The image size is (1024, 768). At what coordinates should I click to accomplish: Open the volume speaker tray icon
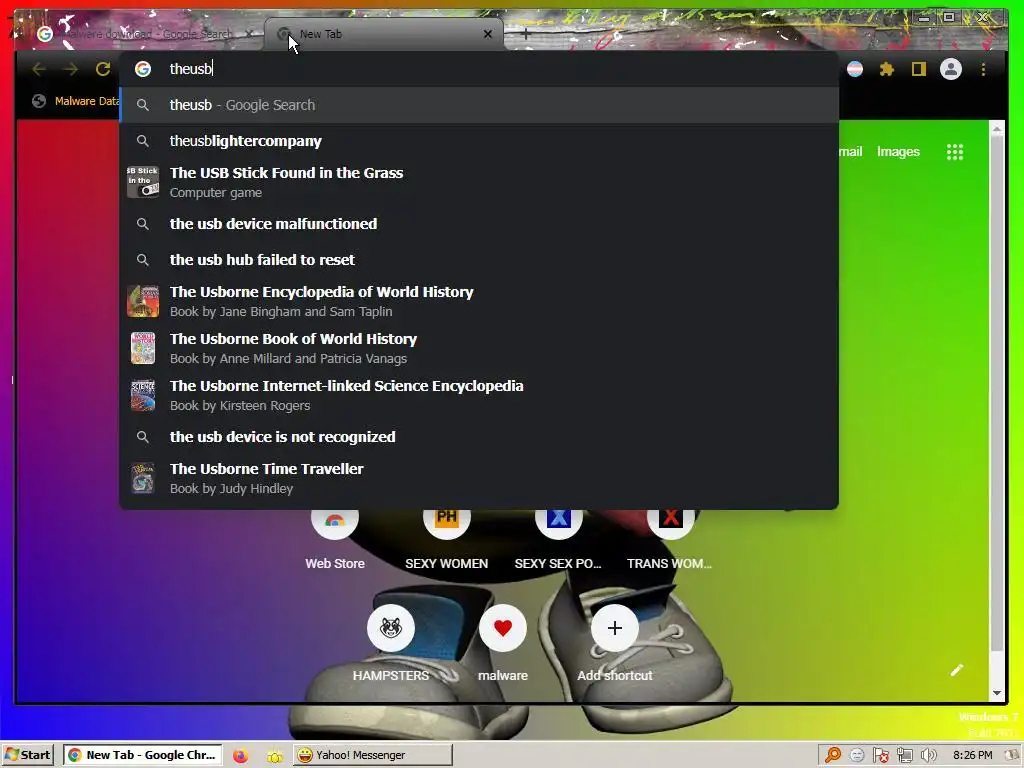(928, 755)
